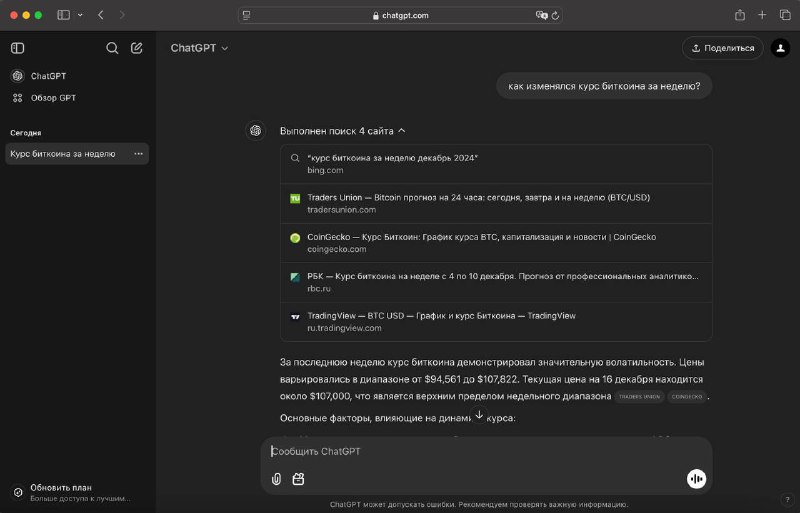Open the ChatGPT model dropdown

[x=199, y=48]
